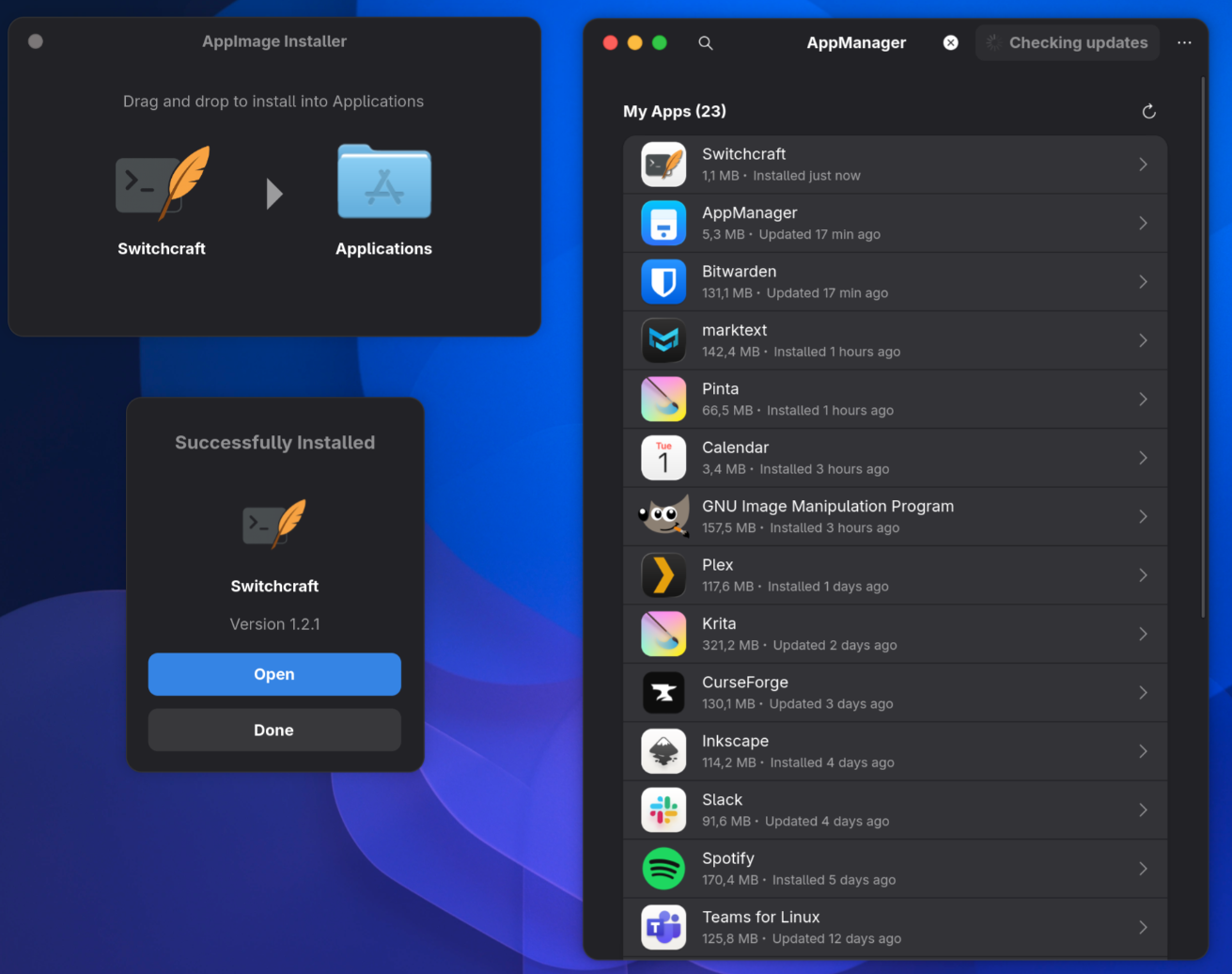Open GNU Image Manipulation Program chevron

click(x=1143, y=516)
